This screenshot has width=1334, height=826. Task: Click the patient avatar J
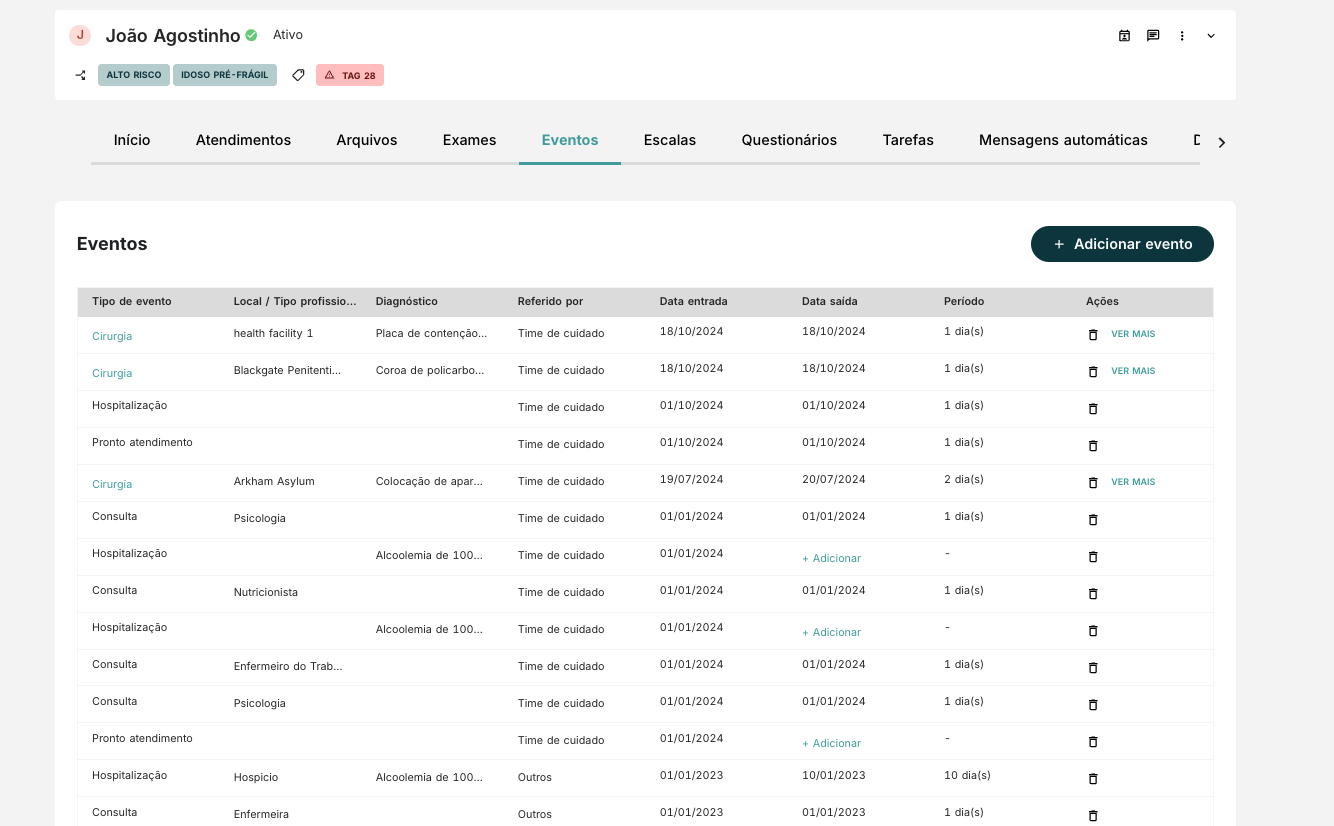[80, 36]
